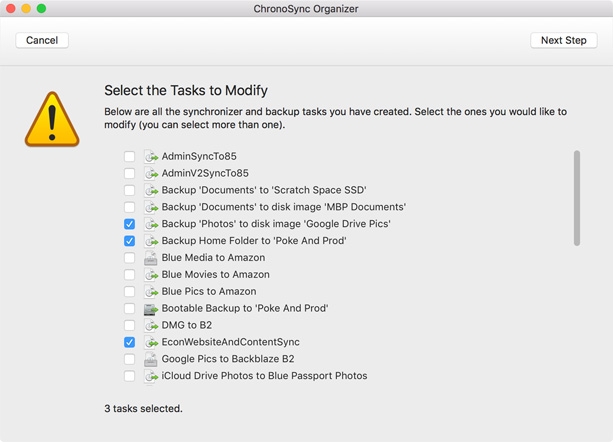
Task: Close the window with the red button
Action: point(11,8)
